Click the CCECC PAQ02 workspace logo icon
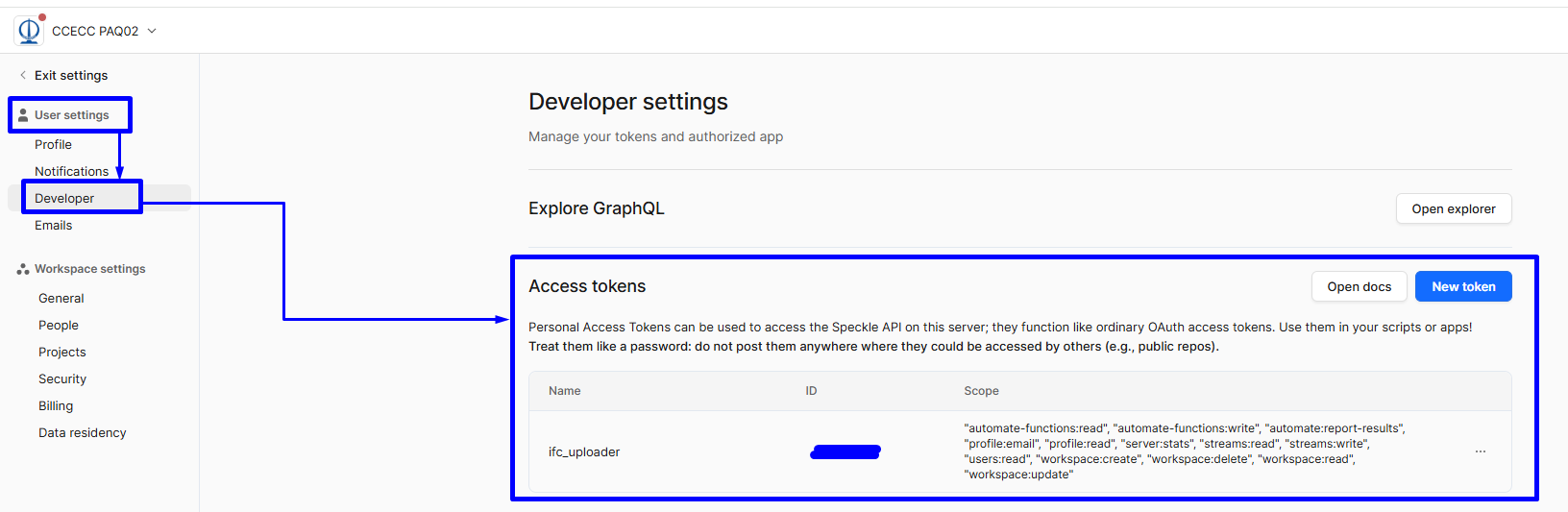The image size is (1568, 512). coord(29,31)
